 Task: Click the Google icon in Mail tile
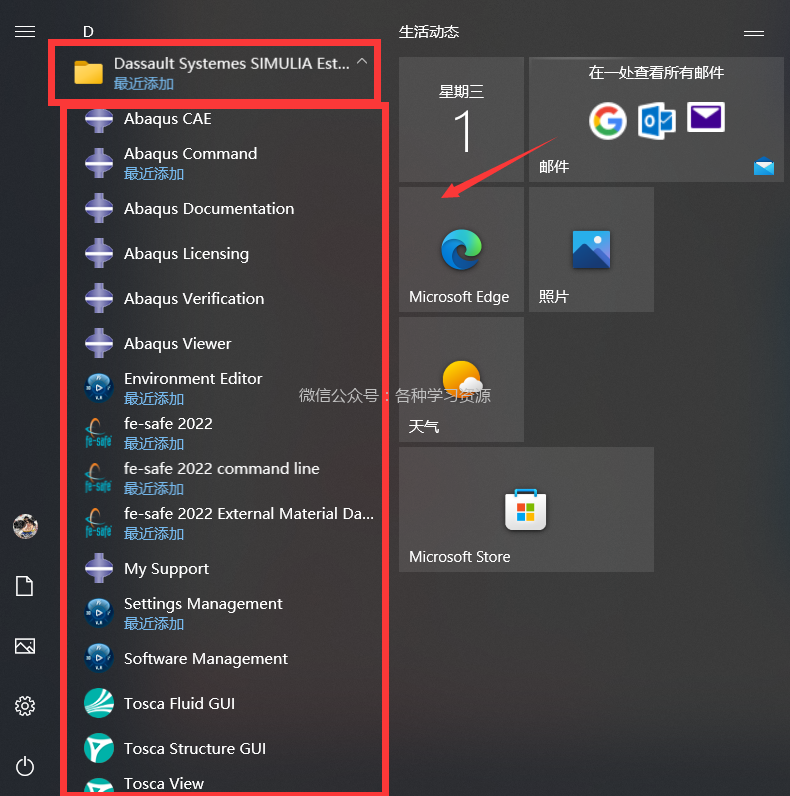tap(607, 121)
